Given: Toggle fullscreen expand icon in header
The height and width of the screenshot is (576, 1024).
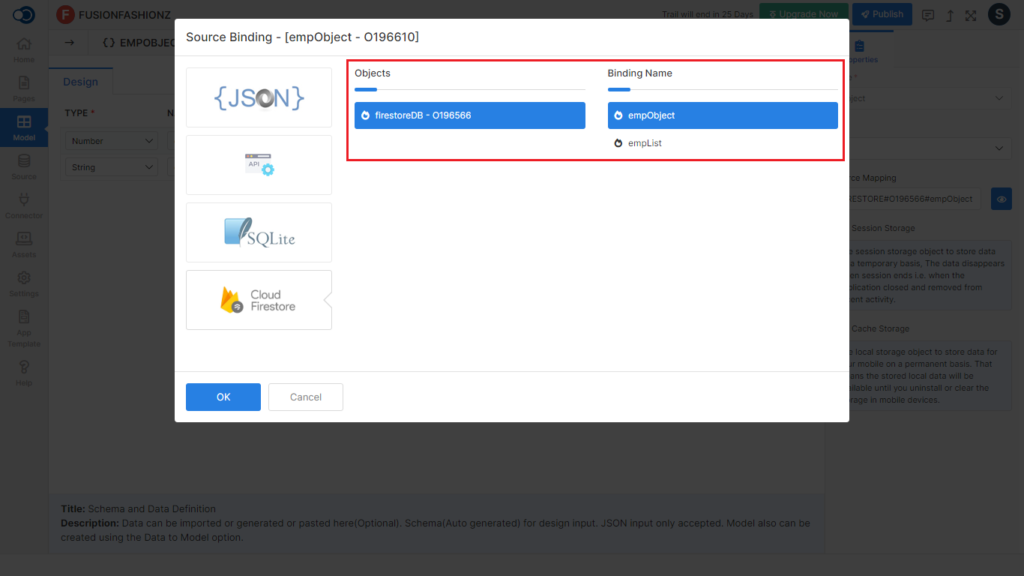Looking at the screenshot, I should coord(971,15).
